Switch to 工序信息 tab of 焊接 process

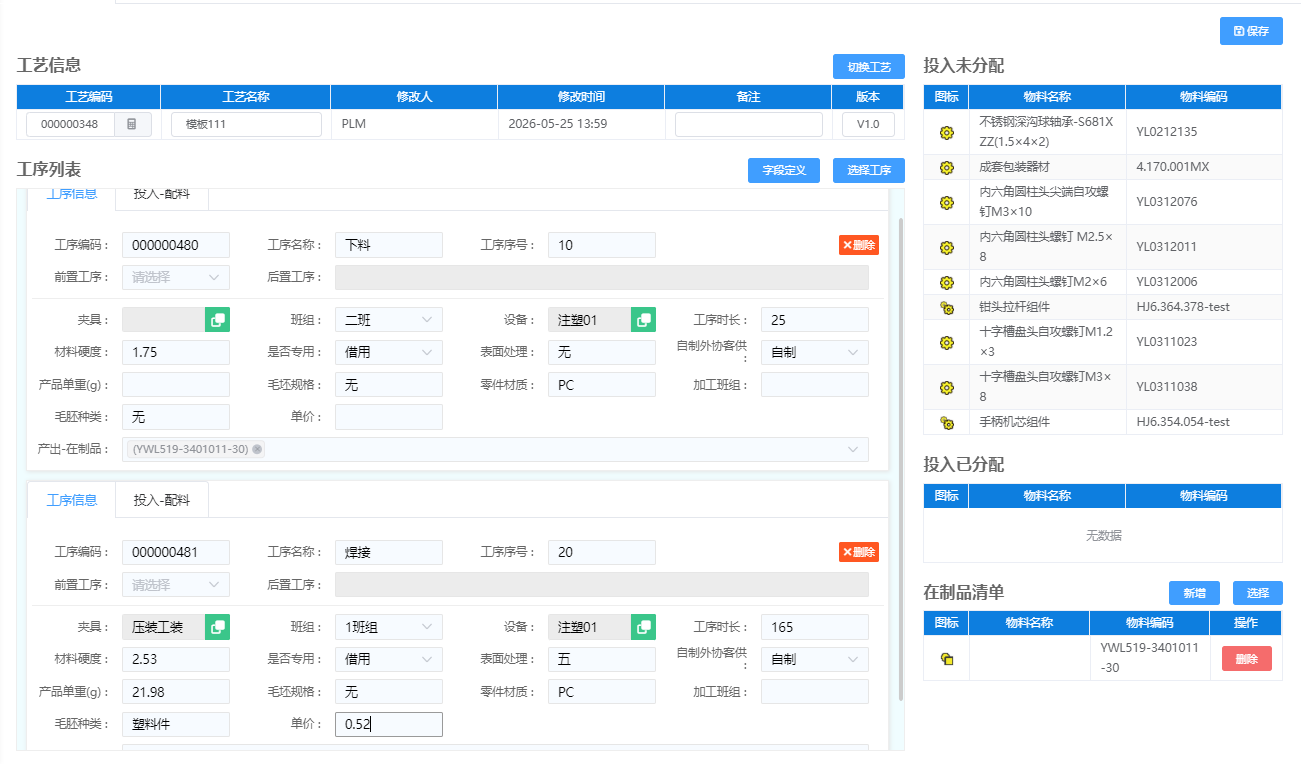pyautogui.click(x=72, y=500)
